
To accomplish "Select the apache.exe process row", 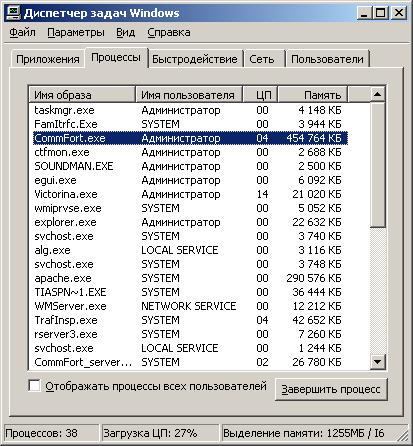I will [x=190, y=278].
